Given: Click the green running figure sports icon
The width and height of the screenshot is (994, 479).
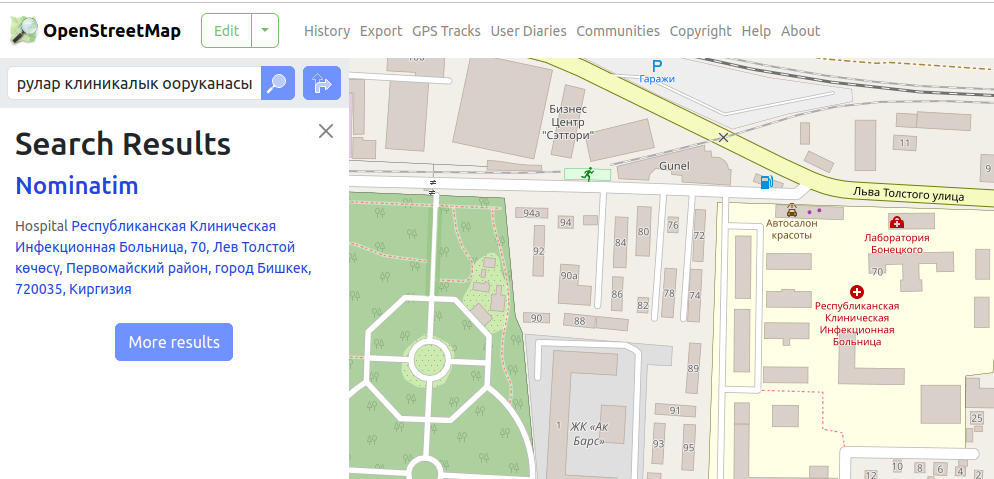Looking at the screenshot, I should click(x=588, y=174).
